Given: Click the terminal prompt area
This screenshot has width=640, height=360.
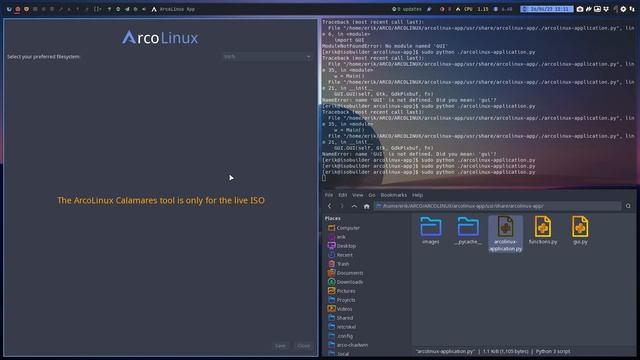Looking at the screenshot, I should [x=324, y=178].
